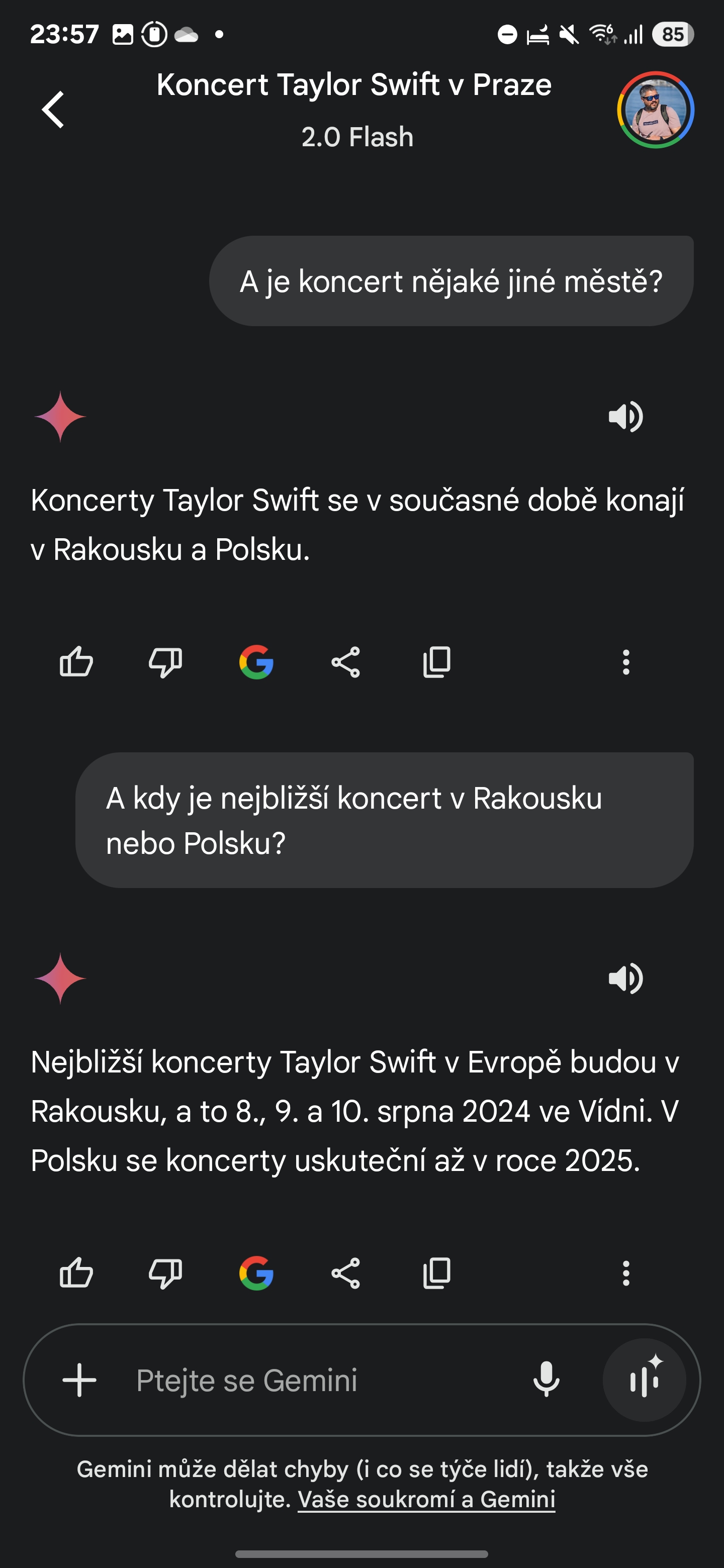The width and height of the screenshot is (724, 1568).
Task: Share the second Gemini response
Action: [346, 1273]
